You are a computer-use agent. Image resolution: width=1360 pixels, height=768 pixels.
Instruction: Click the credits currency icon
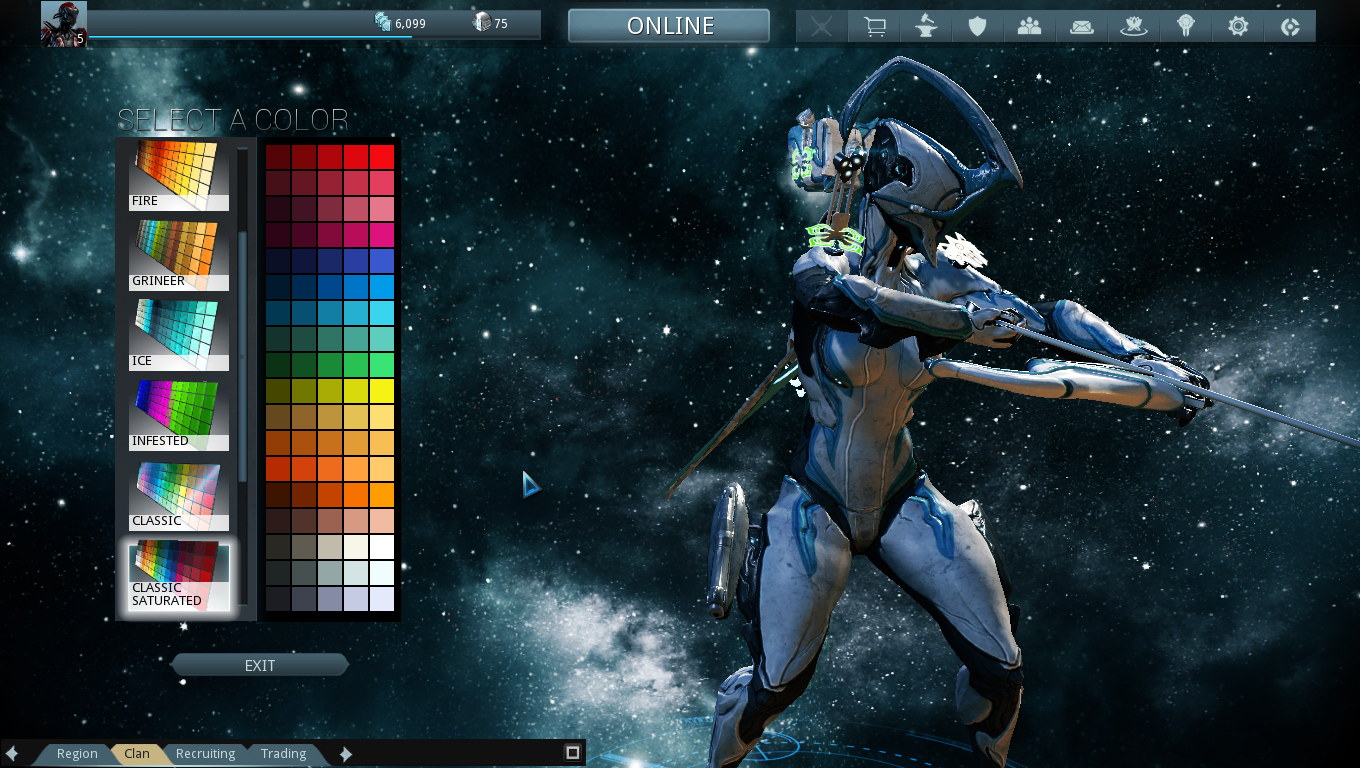coord(383,22)
